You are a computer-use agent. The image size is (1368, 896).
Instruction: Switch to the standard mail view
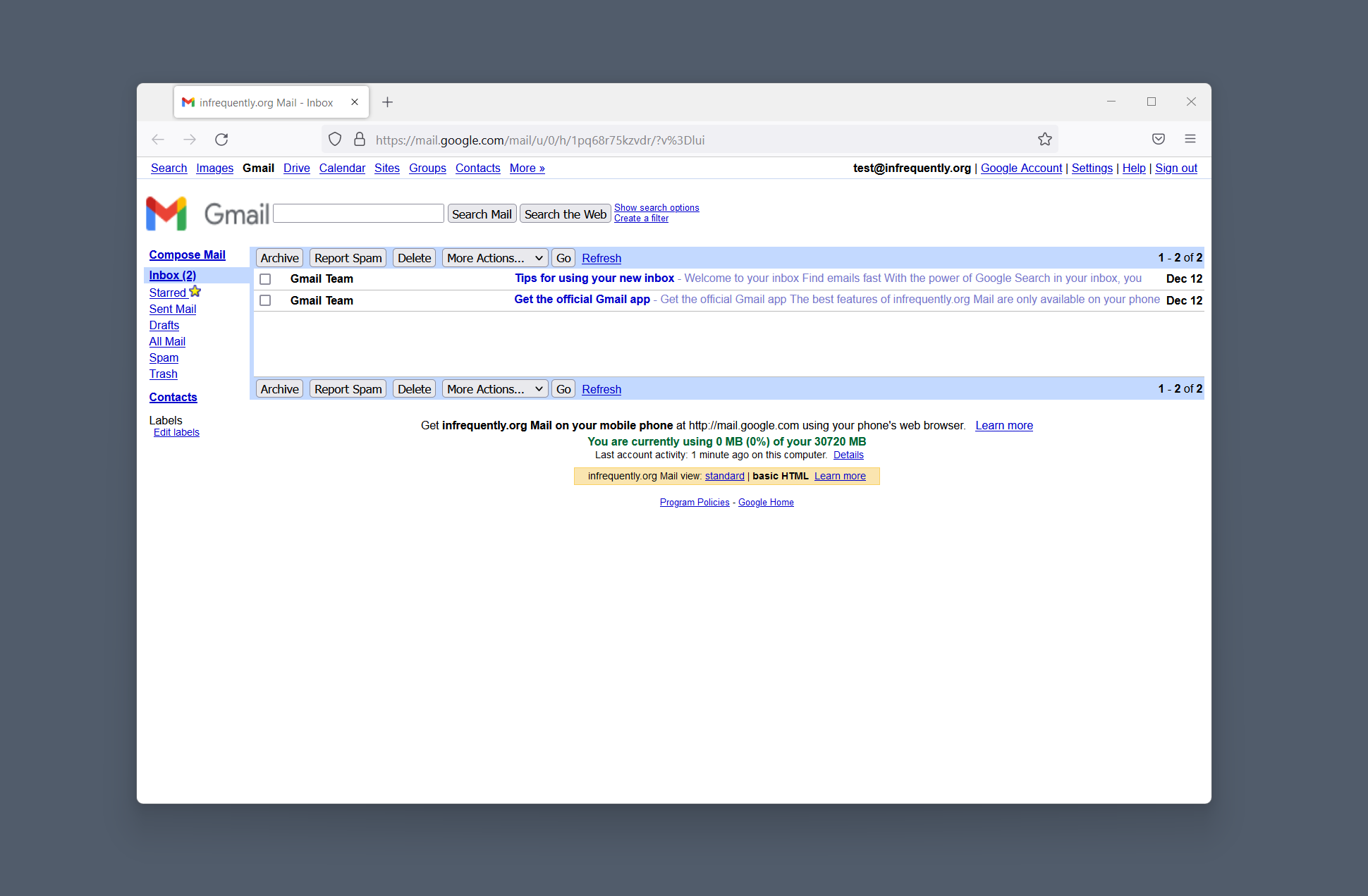click(x=724, y=476)
